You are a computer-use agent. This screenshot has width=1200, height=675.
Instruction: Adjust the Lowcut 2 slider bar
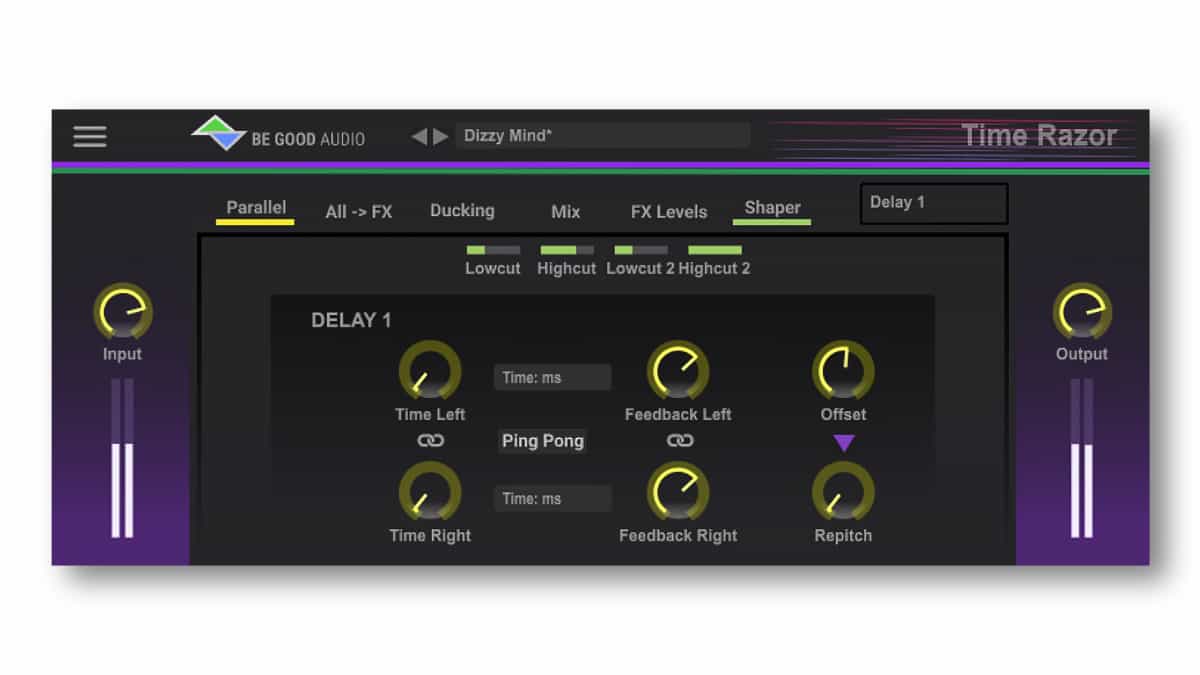641,250
